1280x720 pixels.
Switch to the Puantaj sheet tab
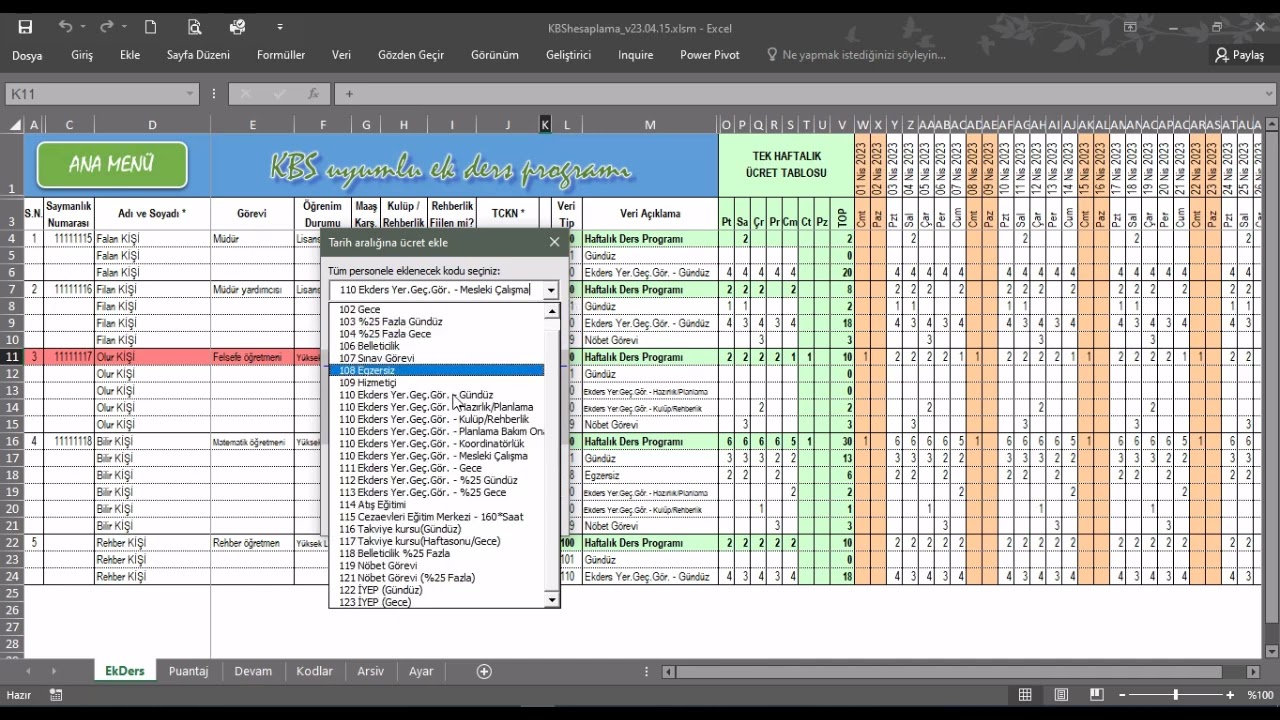(188, 671)
